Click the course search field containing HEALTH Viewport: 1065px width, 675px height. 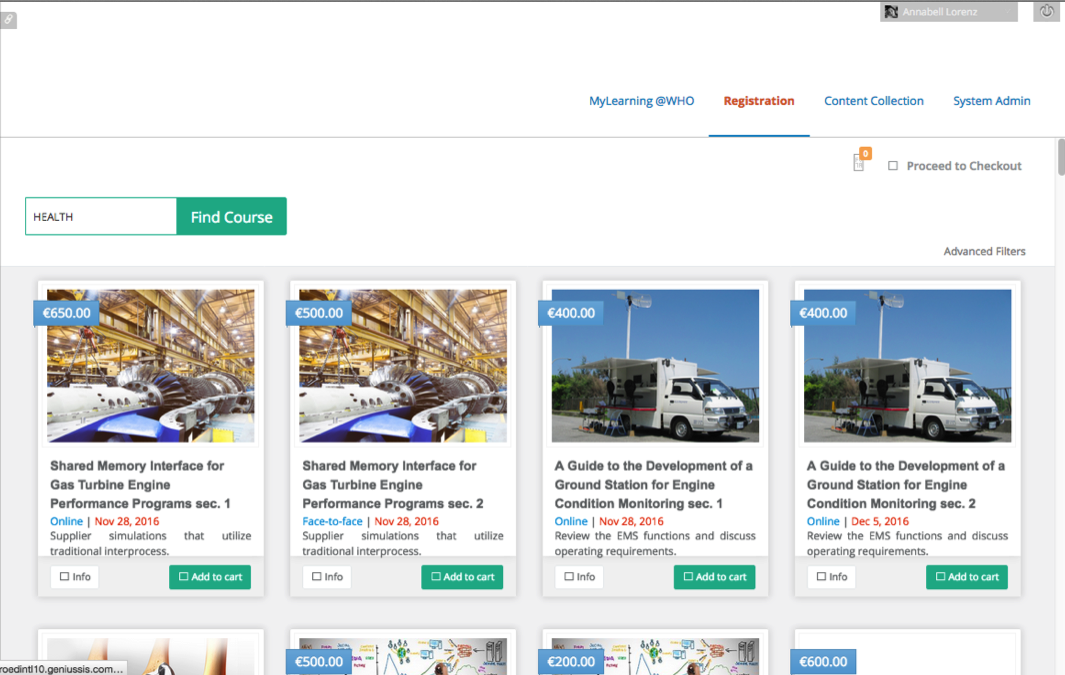pos(101,216)
